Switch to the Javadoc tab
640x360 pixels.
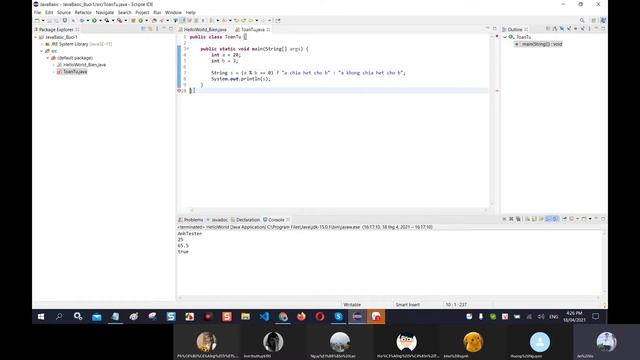click(x=217, y=220)
